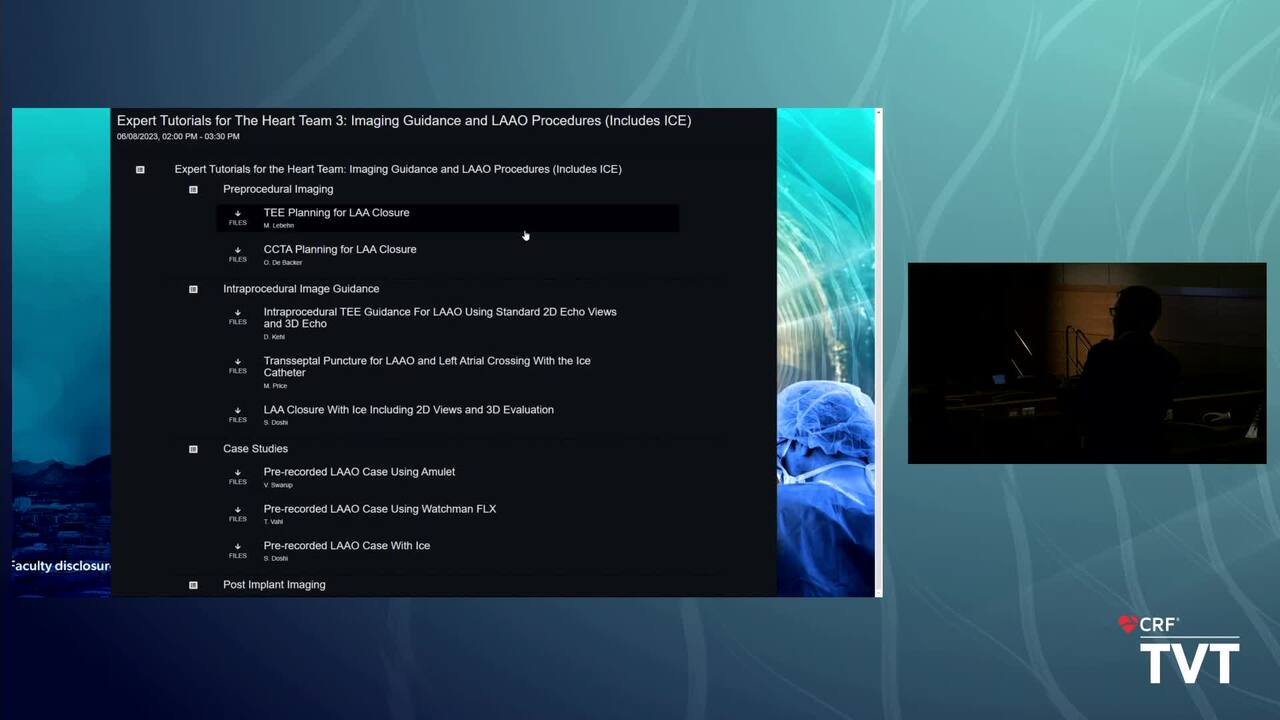Collapse the top-level Expert Tutorials session tree
Screen dimensions: 1280x720
coord(140,170)
